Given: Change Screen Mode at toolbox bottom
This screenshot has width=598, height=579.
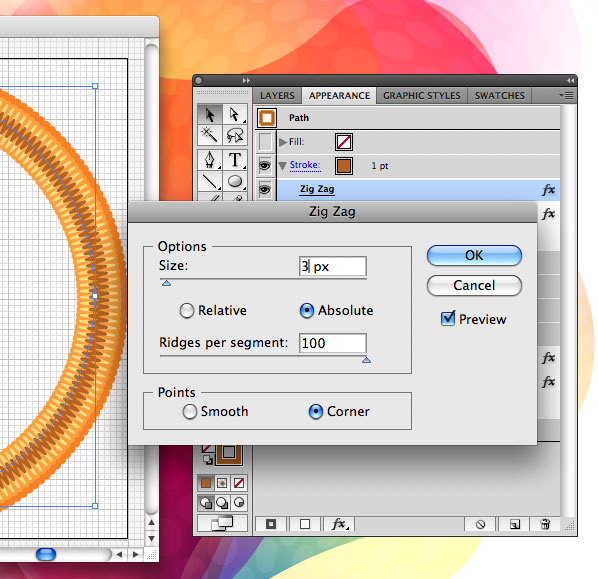Looking at the screenshot, I should (222, 523).
